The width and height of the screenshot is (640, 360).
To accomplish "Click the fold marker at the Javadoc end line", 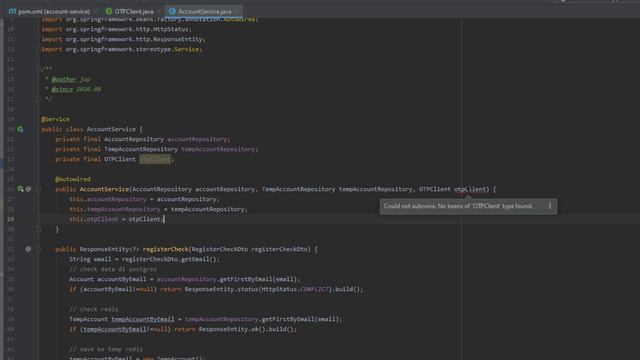I will click(38, 99).
